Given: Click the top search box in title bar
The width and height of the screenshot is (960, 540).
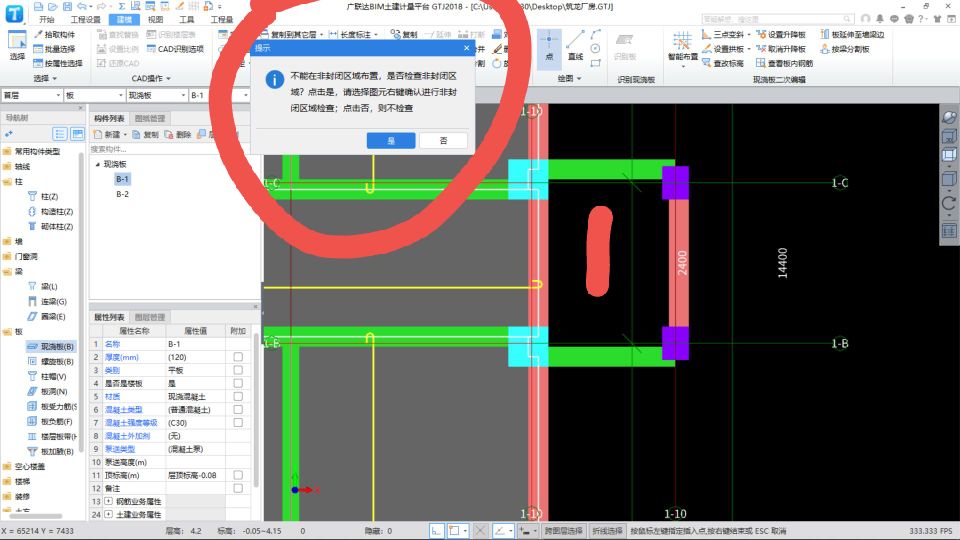Looking at the screenshot, I should (x=778, y=20).
